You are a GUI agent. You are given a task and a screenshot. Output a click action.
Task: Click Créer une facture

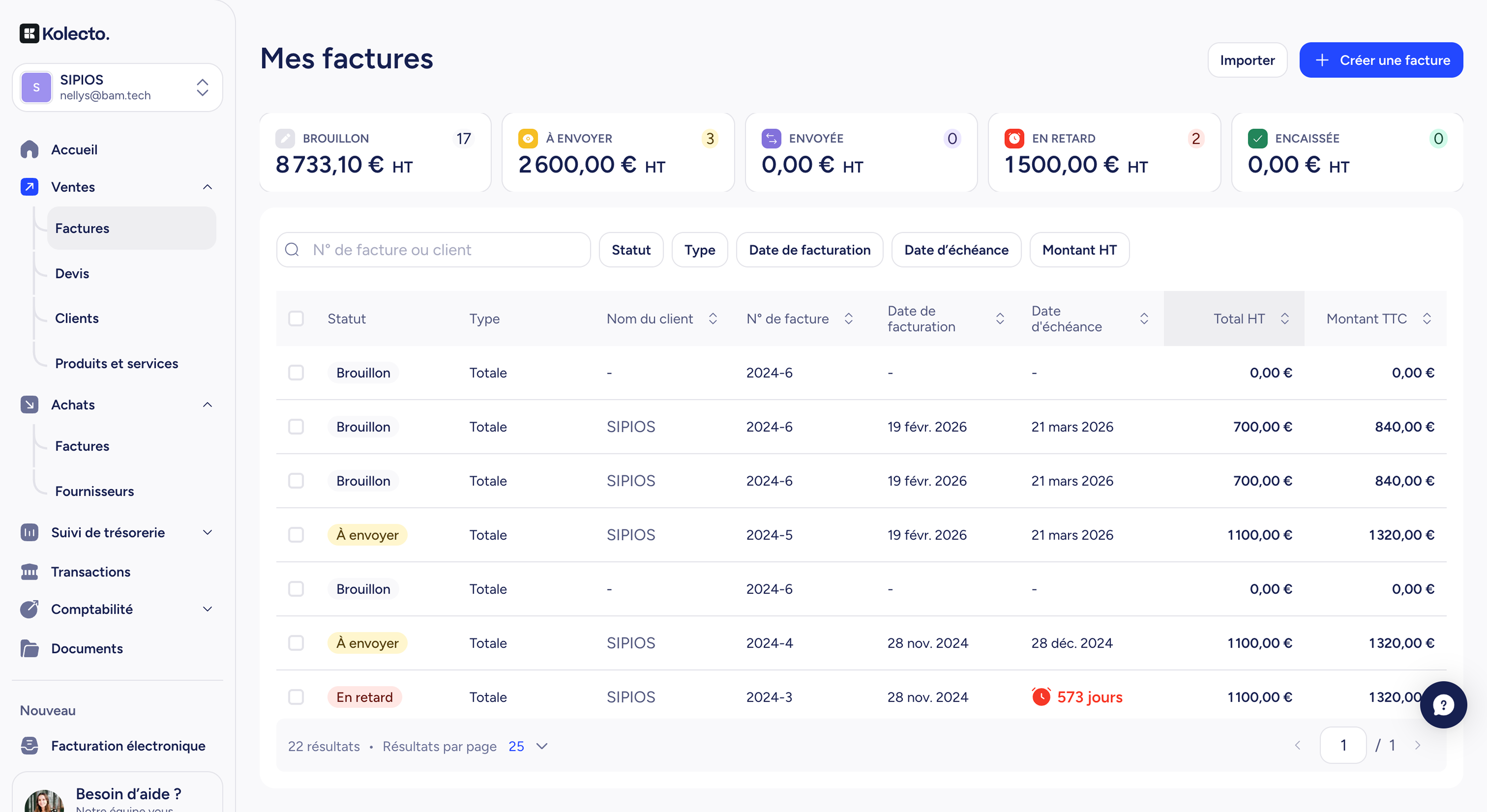1381,60
